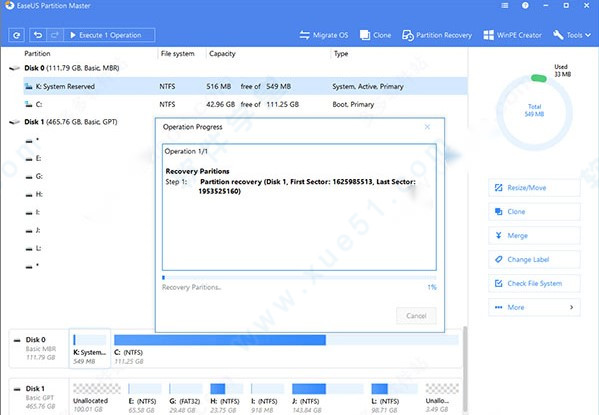Image resolution: width=599 pixels, height=415 pixels.
Task: Click Clone in the right action panel
Action: [534, 212]
